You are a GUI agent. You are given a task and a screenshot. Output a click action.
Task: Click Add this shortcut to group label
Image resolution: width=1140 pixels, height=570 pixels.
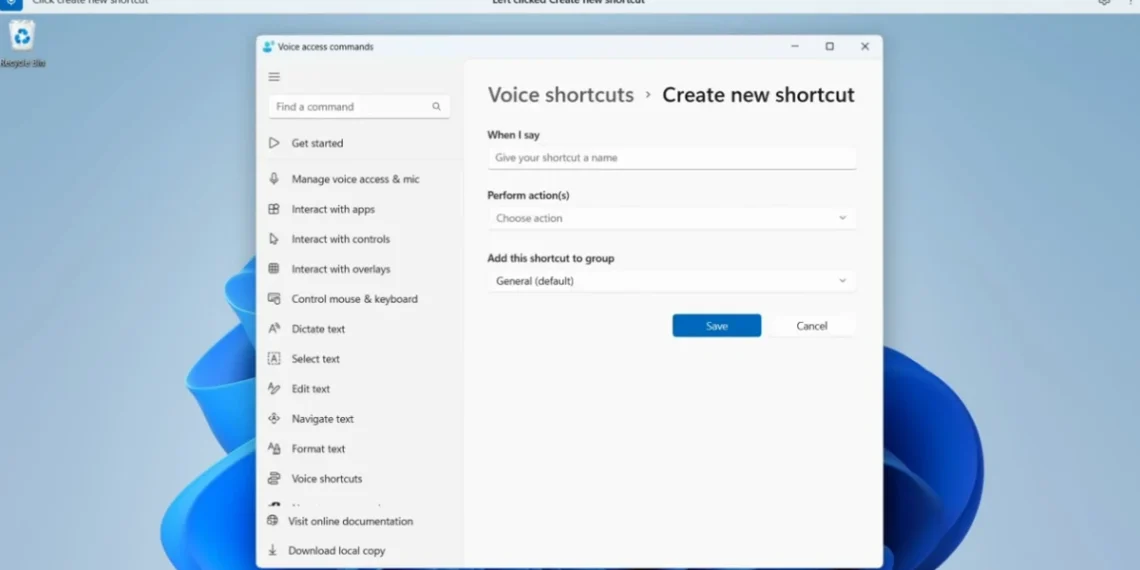click(550, 258)
